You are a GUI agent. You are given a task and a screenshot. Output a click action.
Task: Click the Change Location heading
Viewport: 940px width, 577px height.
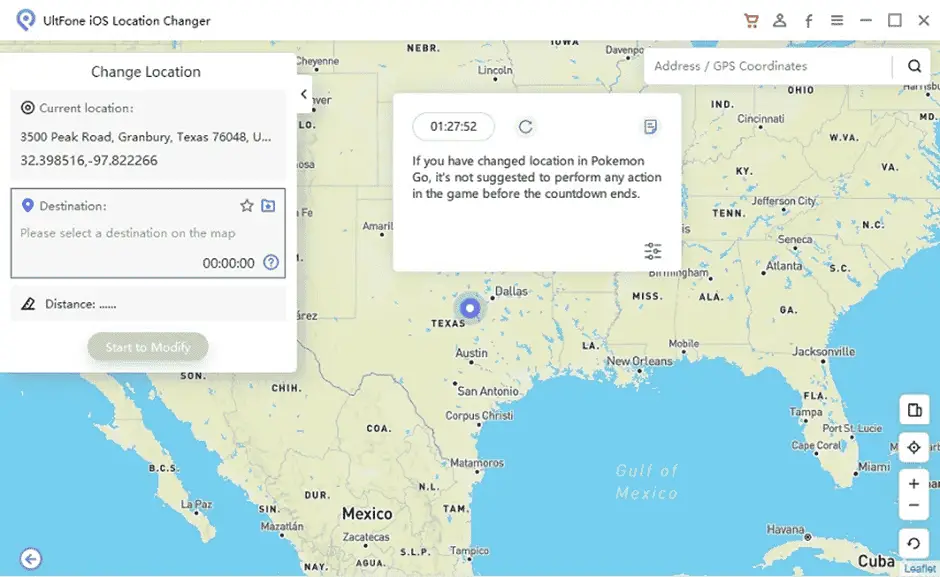(x=146, y=71)
